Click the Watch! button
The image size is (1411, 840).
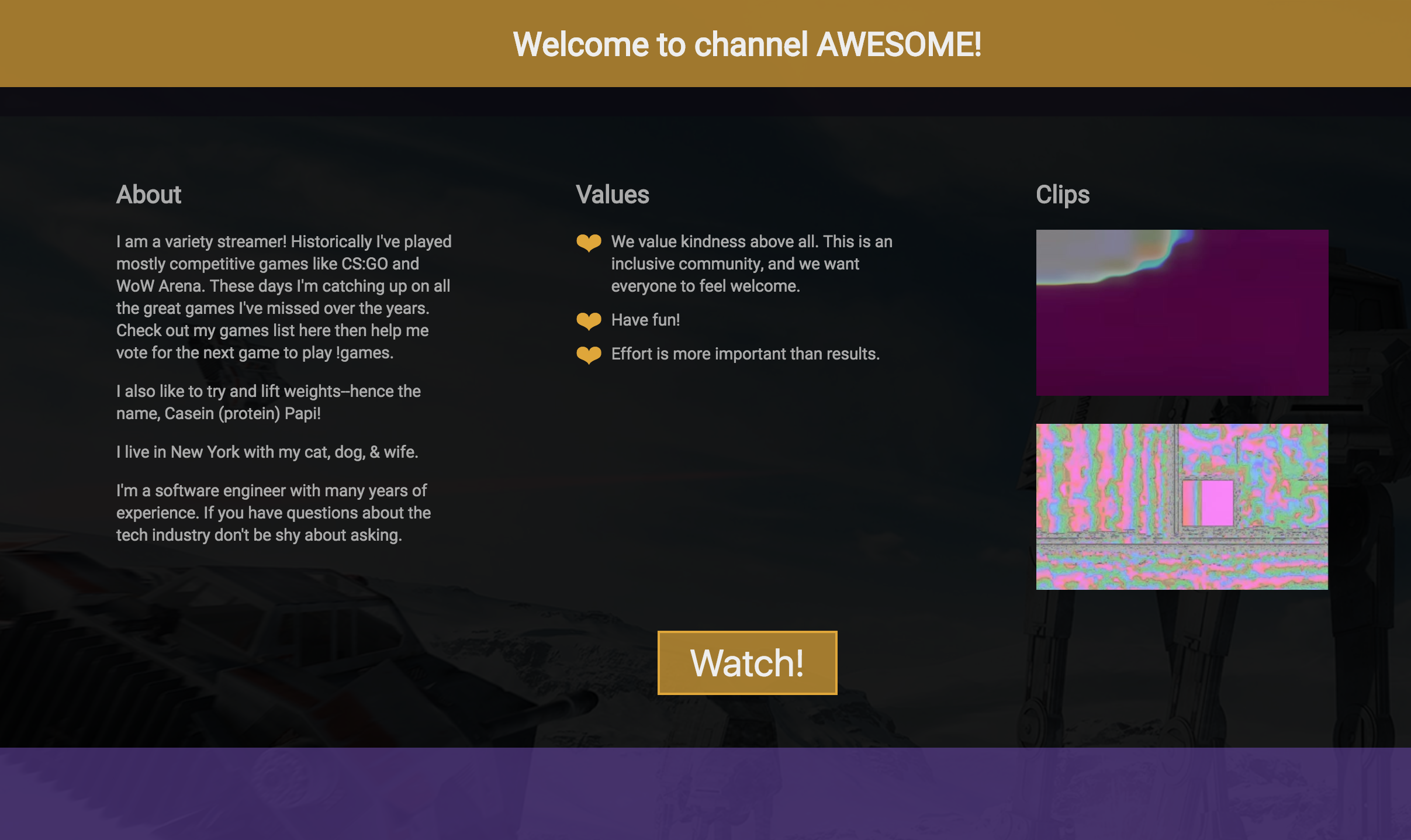tap(747, 662)
